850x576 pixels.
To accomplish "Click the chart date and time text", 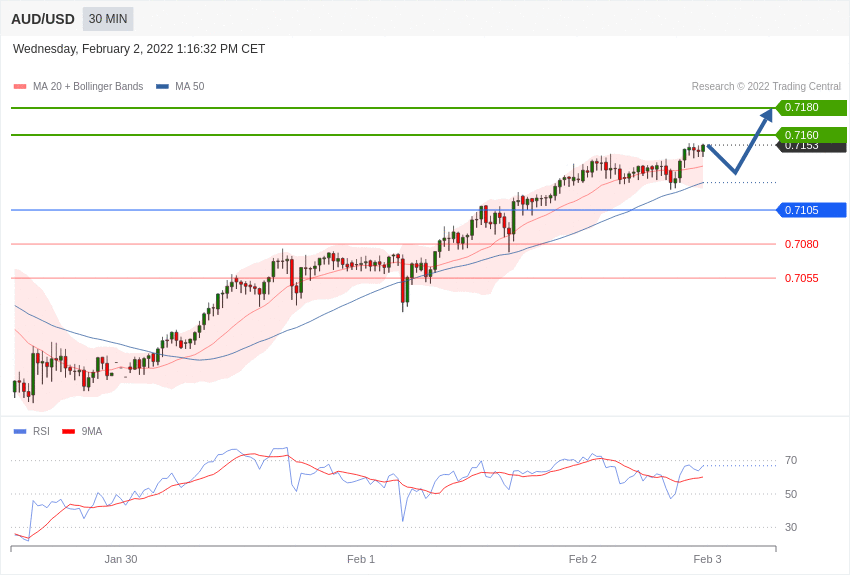I will 139,49.
